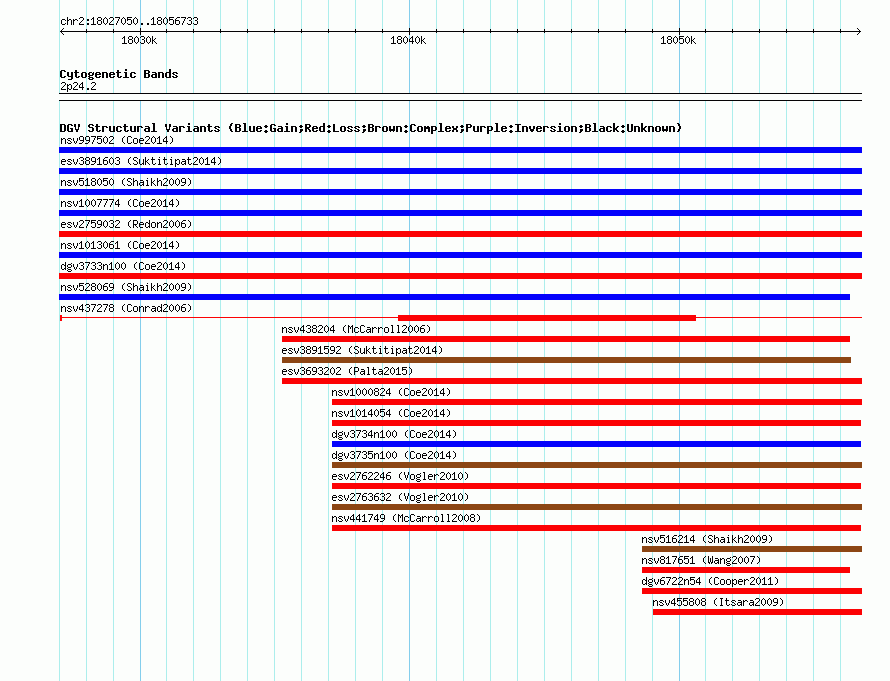This screenshot has height=681, width=890.
Task: Click the chr2:18027050..18056733 coordinate label
Action: pyautogui.click(x=129, y=22)
